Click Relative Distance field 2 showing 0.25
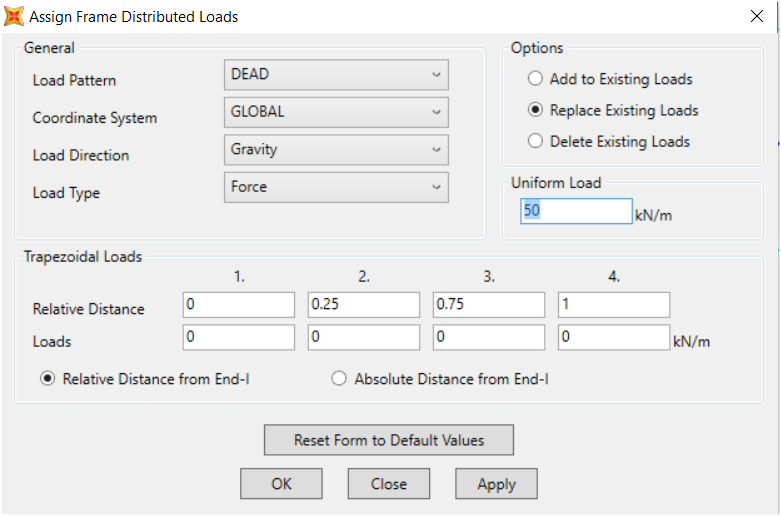Image resolution: width=781 pixels, height=516 pixels. click(x=364, y=304)
